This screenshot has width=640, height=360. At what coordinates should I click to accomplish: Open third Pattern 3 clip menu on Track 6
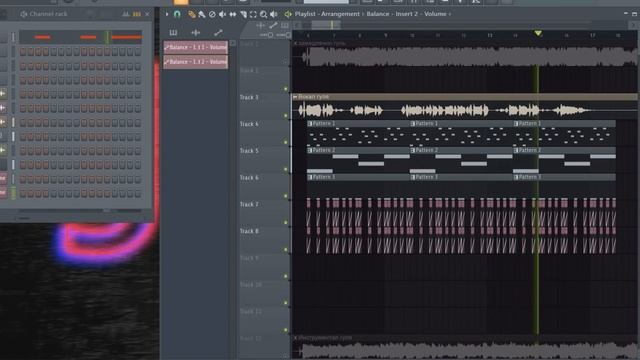click(516, 178)
